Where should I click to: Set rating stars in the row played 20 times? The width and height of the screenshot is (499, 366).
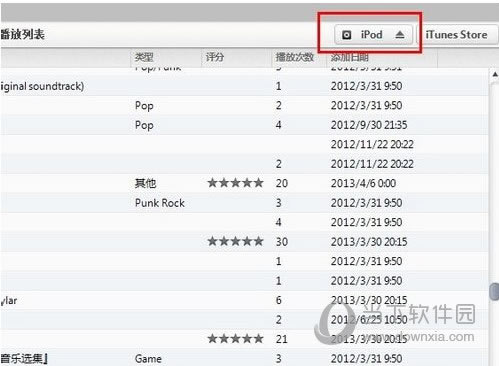point(235,183)
